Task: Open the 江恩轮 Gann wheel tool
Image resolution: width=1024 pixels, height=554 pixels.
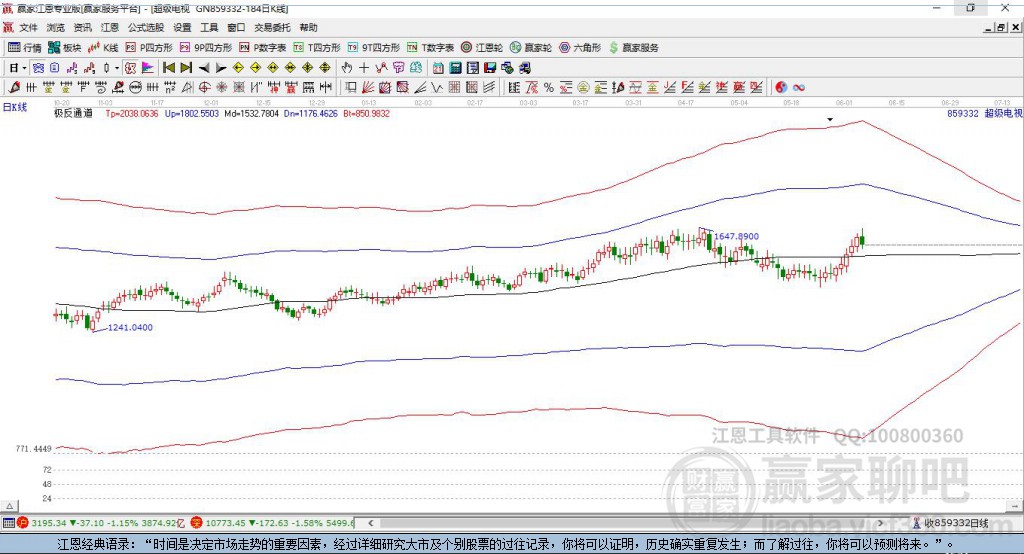Action: tap(482, 48)
